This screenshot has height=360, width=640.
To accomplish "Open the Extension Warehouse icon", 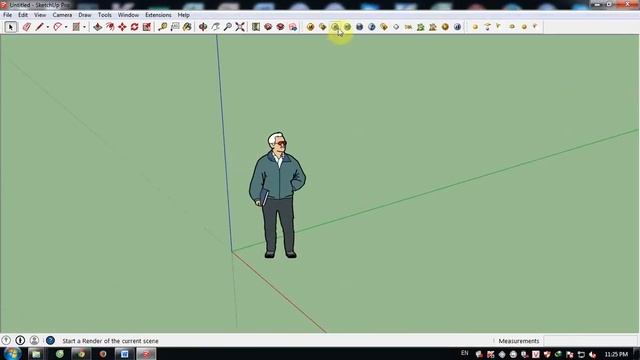I will tap(293, 27).
